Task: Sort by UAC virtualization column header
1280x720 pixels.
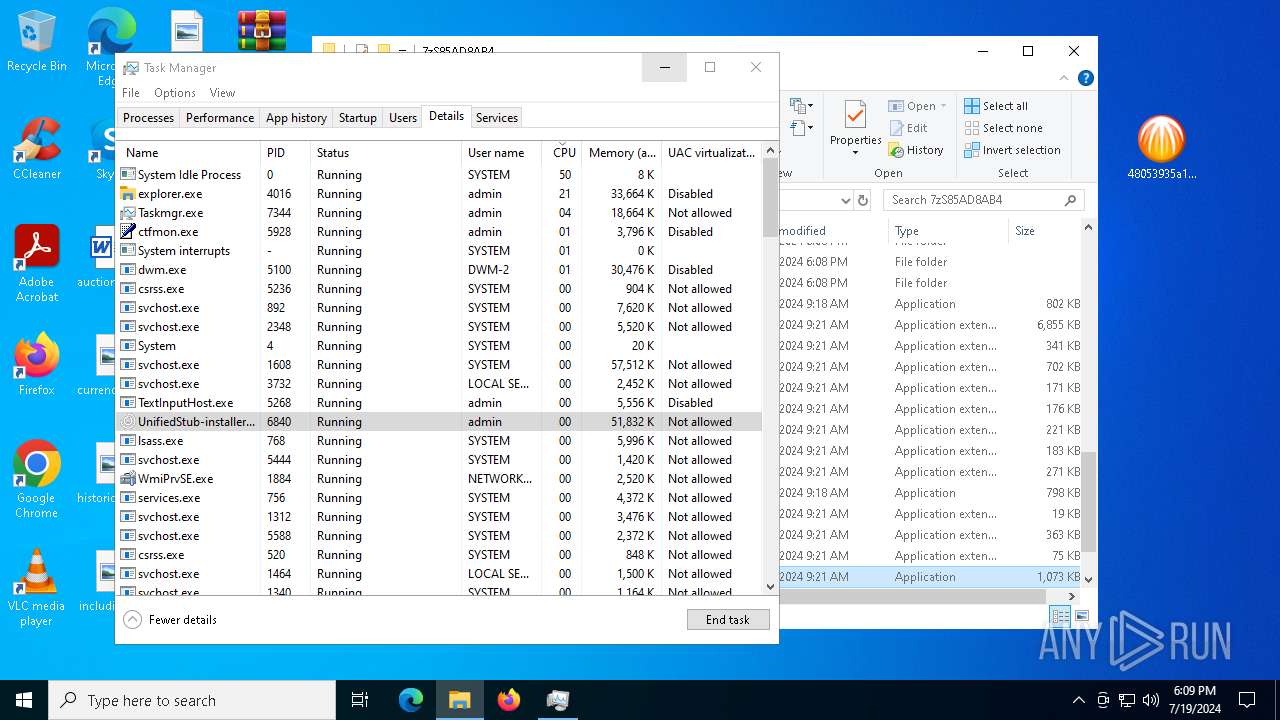Action: (711, 153)
